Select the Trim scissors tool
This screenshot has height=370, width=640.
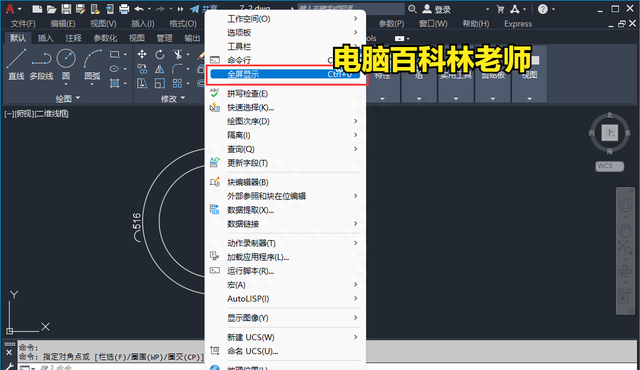point(177,54)
